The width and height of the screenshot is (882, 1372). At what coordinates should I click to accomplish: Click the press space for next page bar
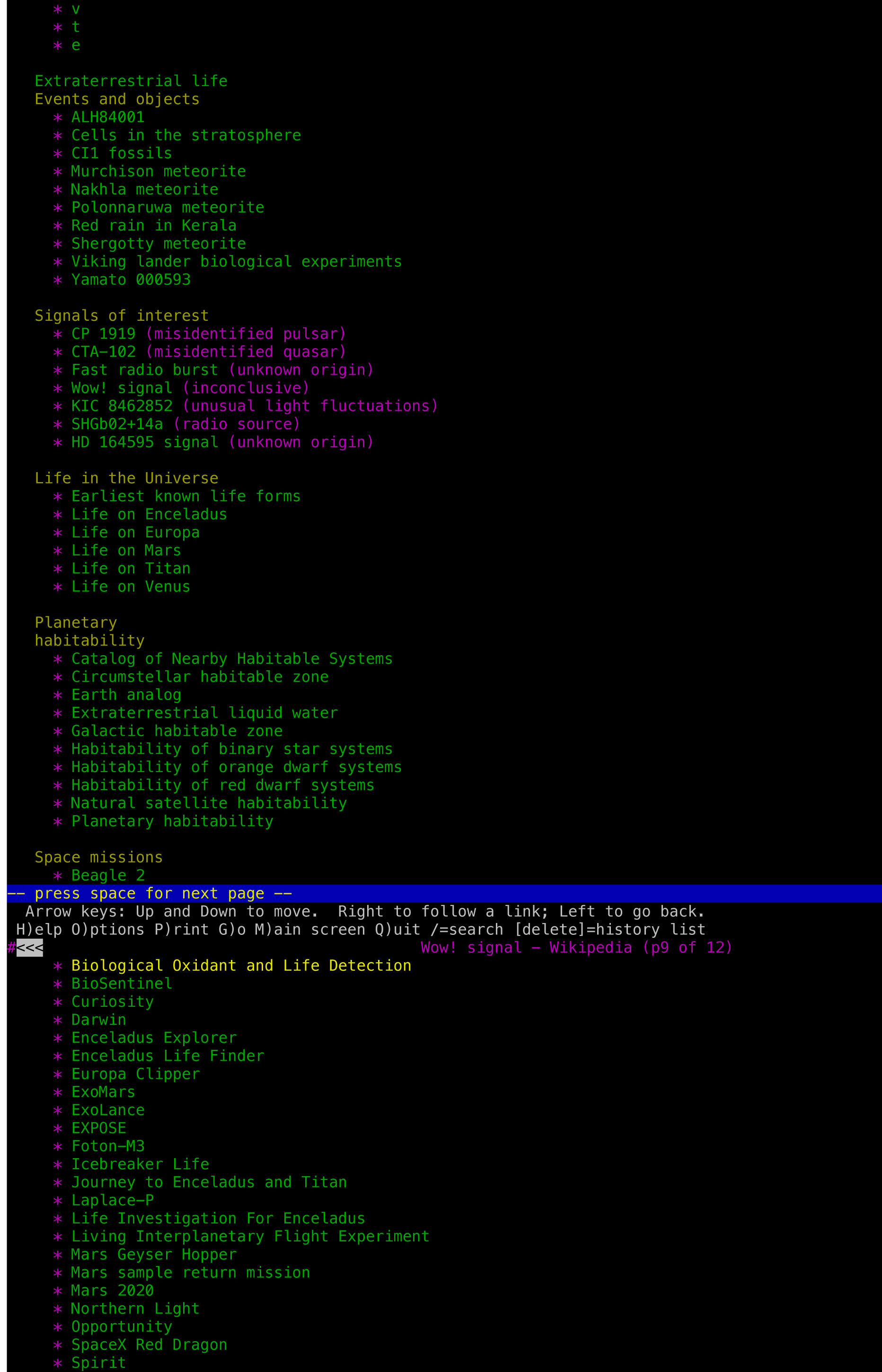(x=444, y=893)
